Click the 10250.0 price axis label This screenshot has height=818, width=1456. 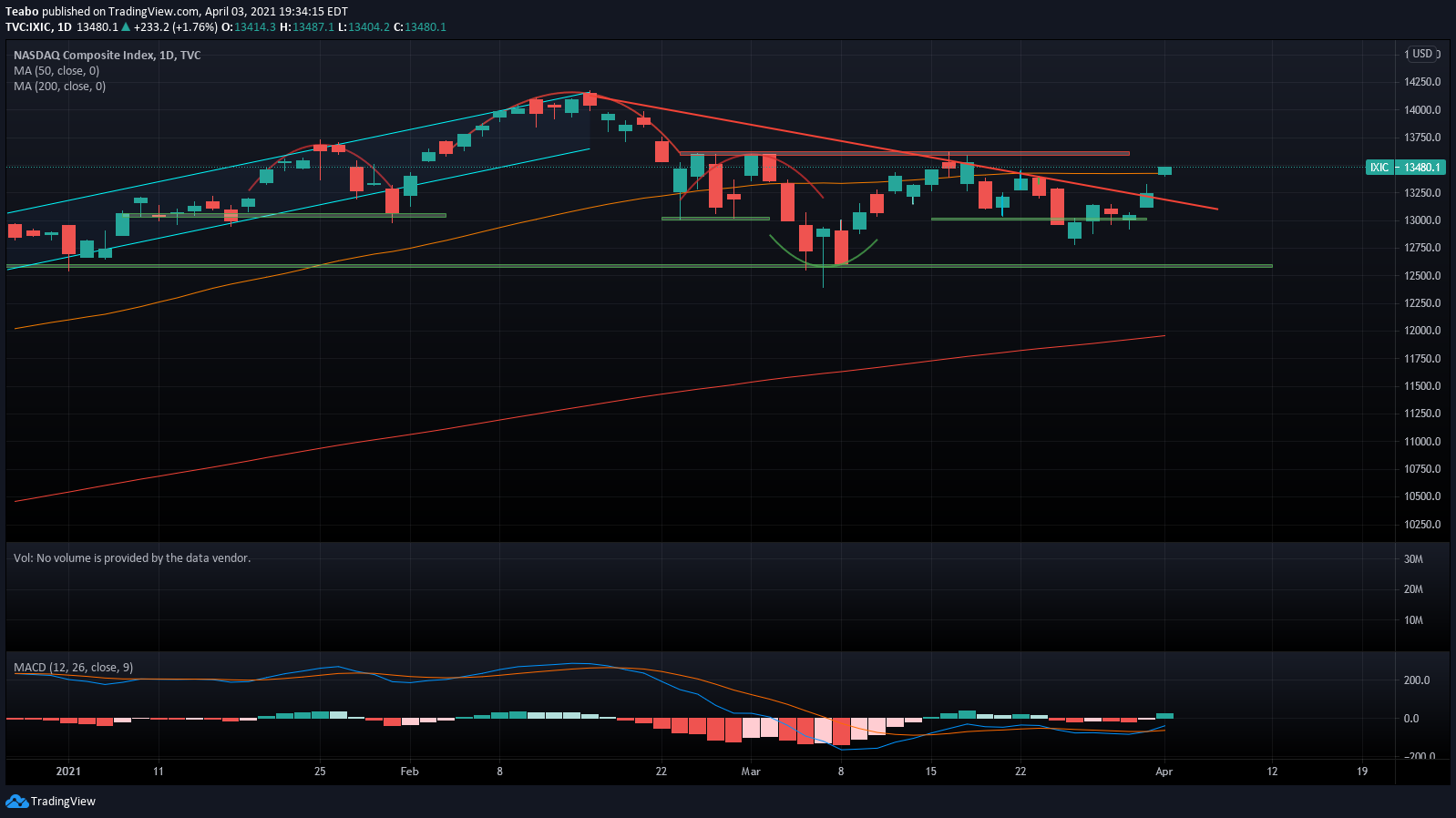1422,525
